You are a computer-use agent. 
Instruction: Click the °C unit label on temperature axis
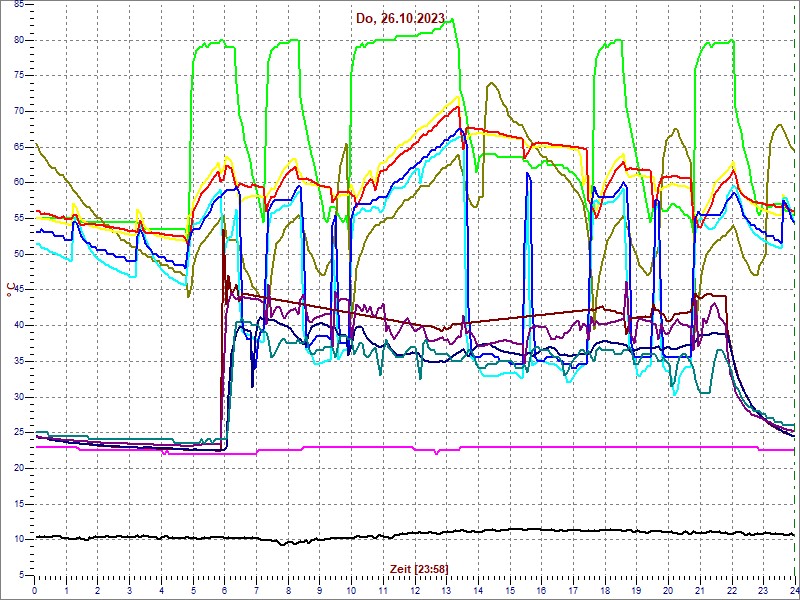[x=10, y=290]
